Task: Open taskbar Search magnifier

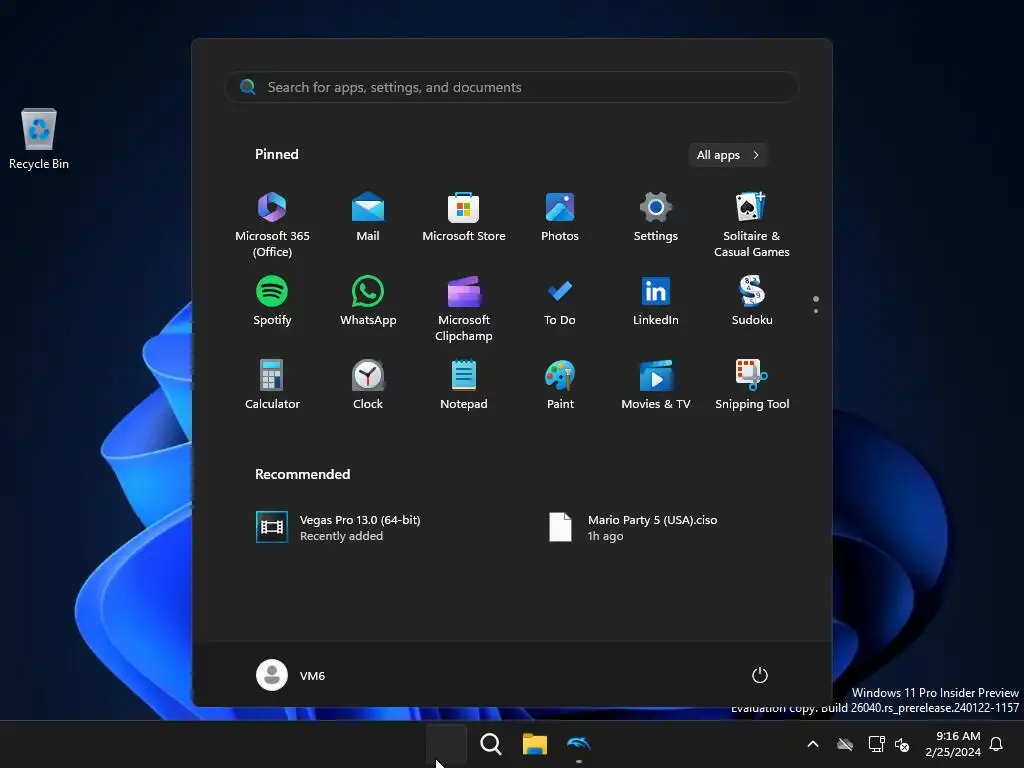Action: [x=490, y=744]
